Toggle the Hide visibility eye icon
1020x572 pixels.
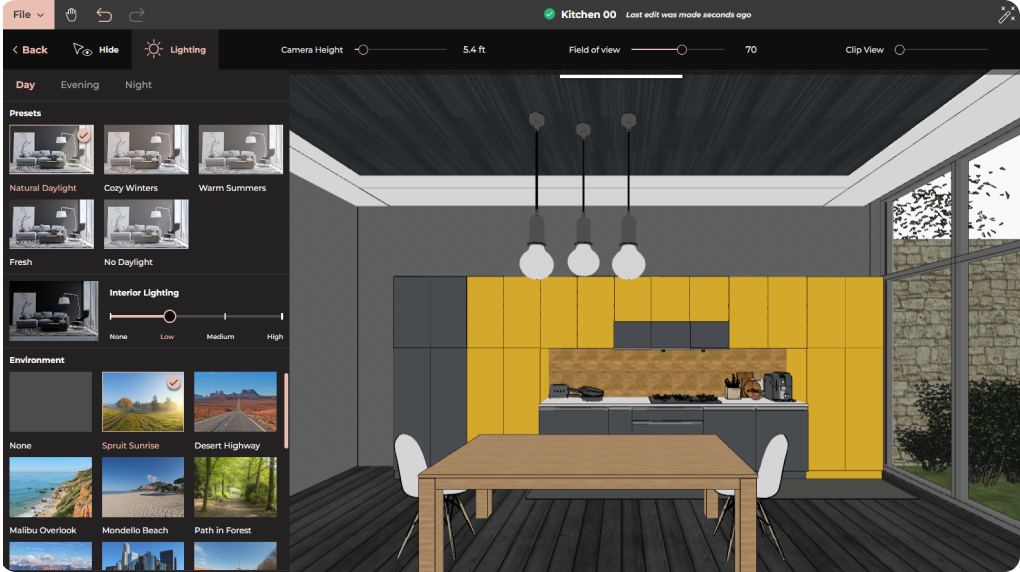click(x=82, y=50)
